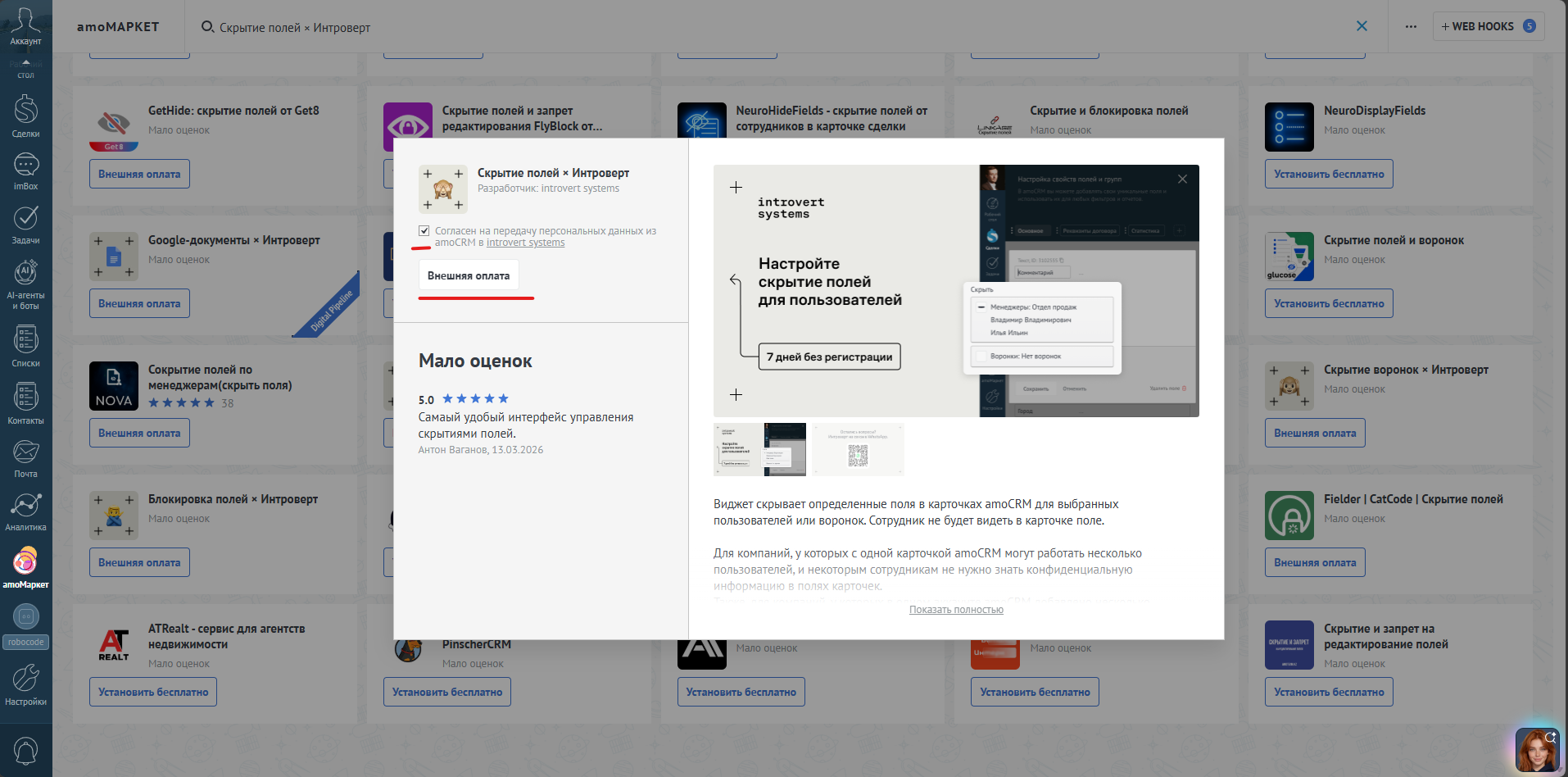The image size is (1568, 777).
Task: Open the Сделки section in sidebar
Action: [x=25, y=116]
